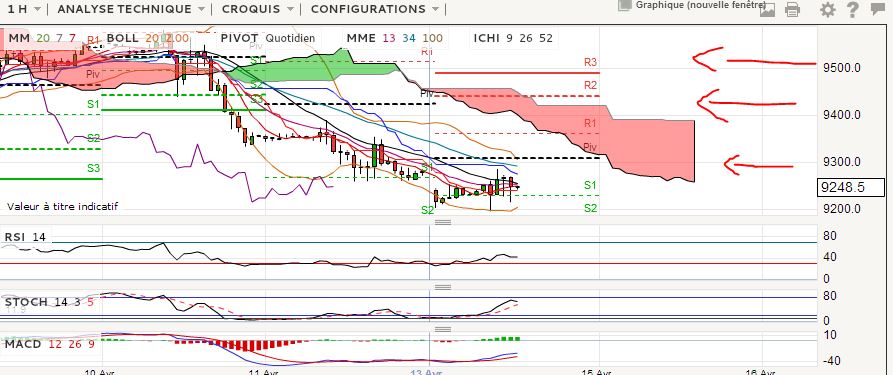Click the 9200.0 price axis label

(x=841, y=209)
